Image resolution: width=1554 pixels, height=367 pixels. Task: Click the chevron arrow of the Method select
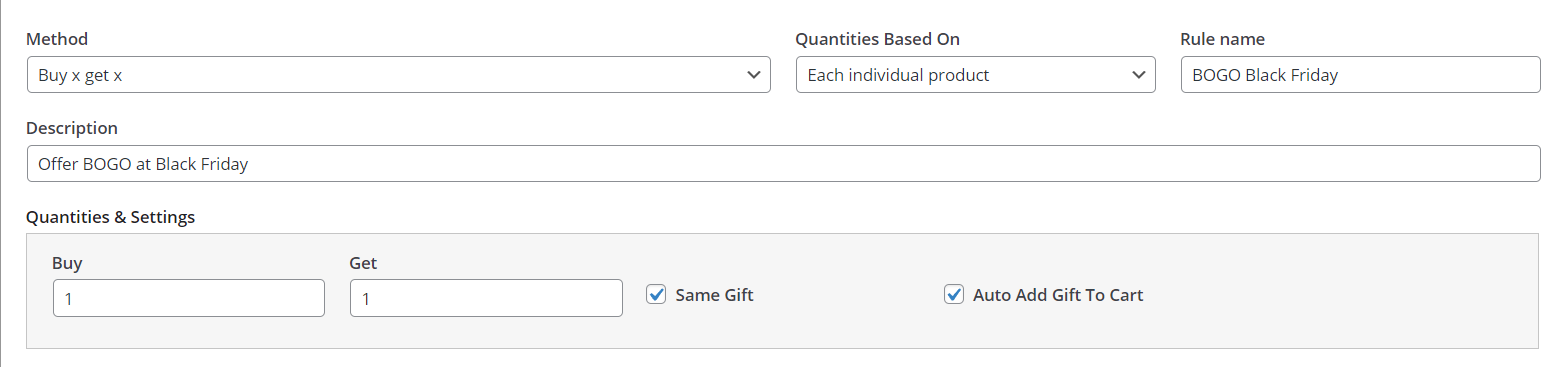[754, 75]
